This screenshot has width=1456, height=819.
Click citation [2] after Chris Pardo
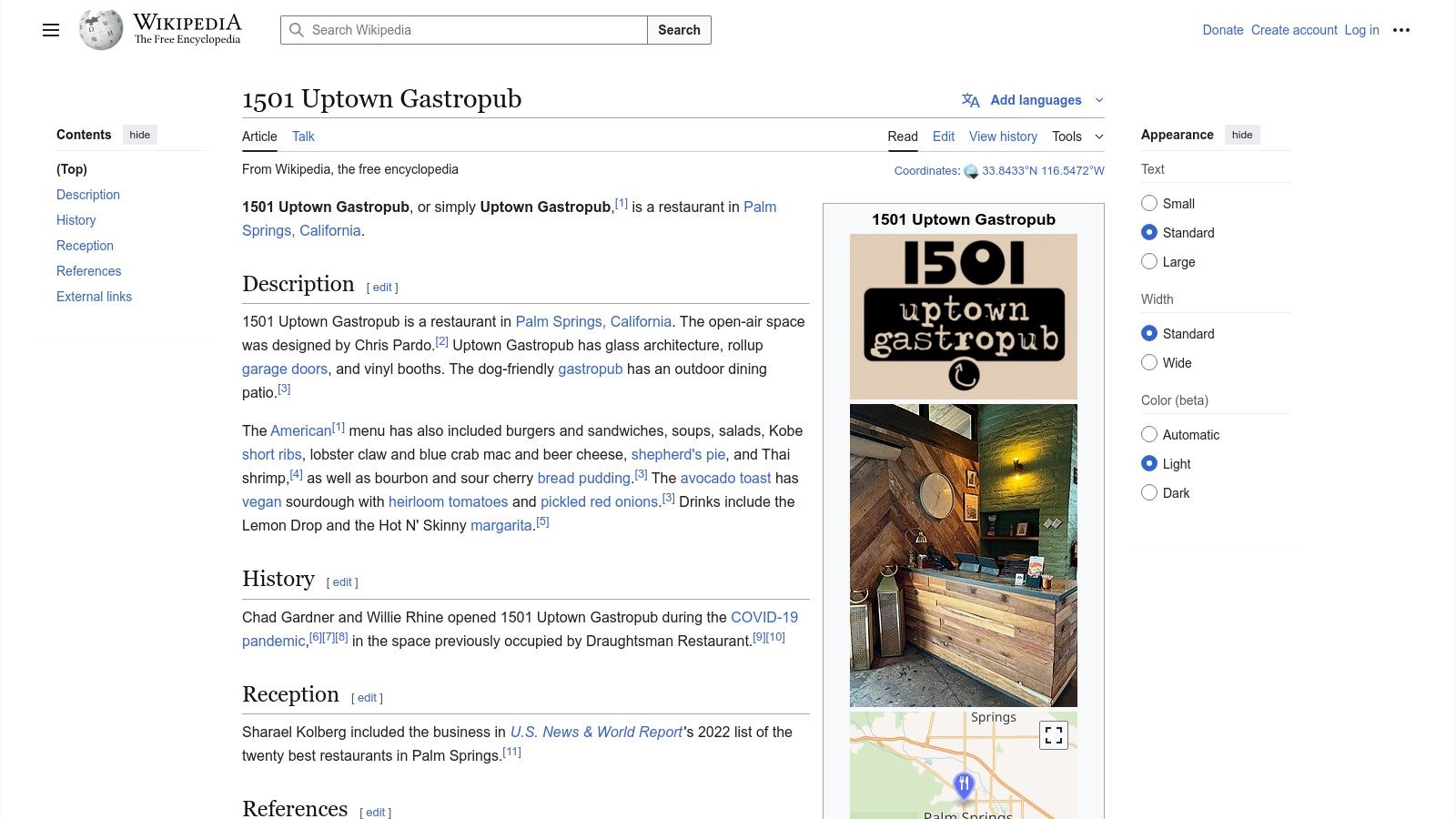coord(441,341)
